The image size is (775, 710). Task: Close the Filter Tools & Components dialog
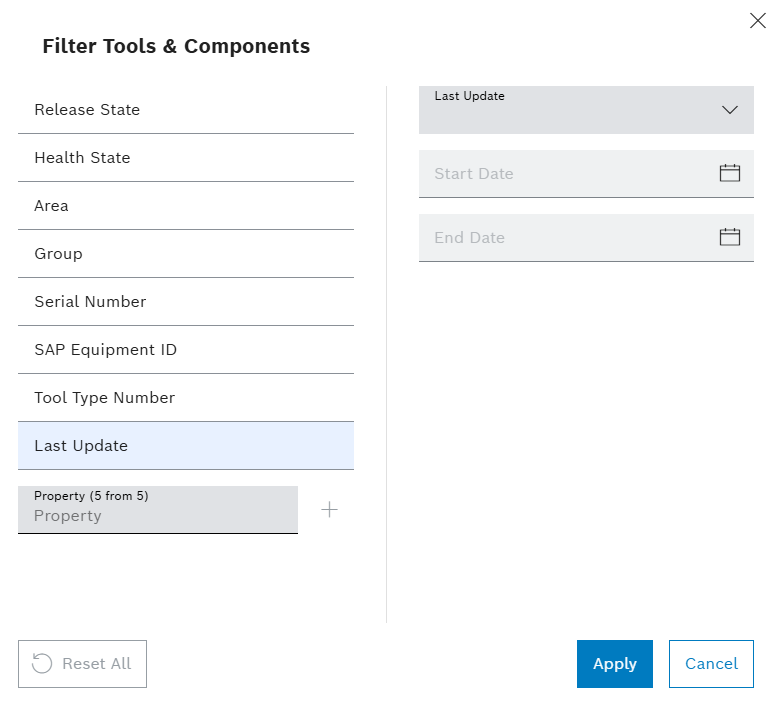tap(757, 21)
